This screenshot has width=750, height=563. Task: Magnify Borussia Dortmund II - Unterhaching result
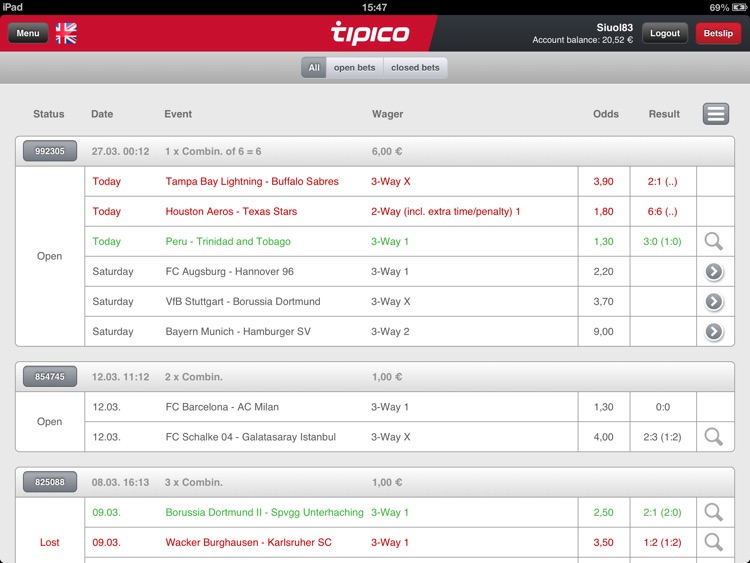click(713, 512)
